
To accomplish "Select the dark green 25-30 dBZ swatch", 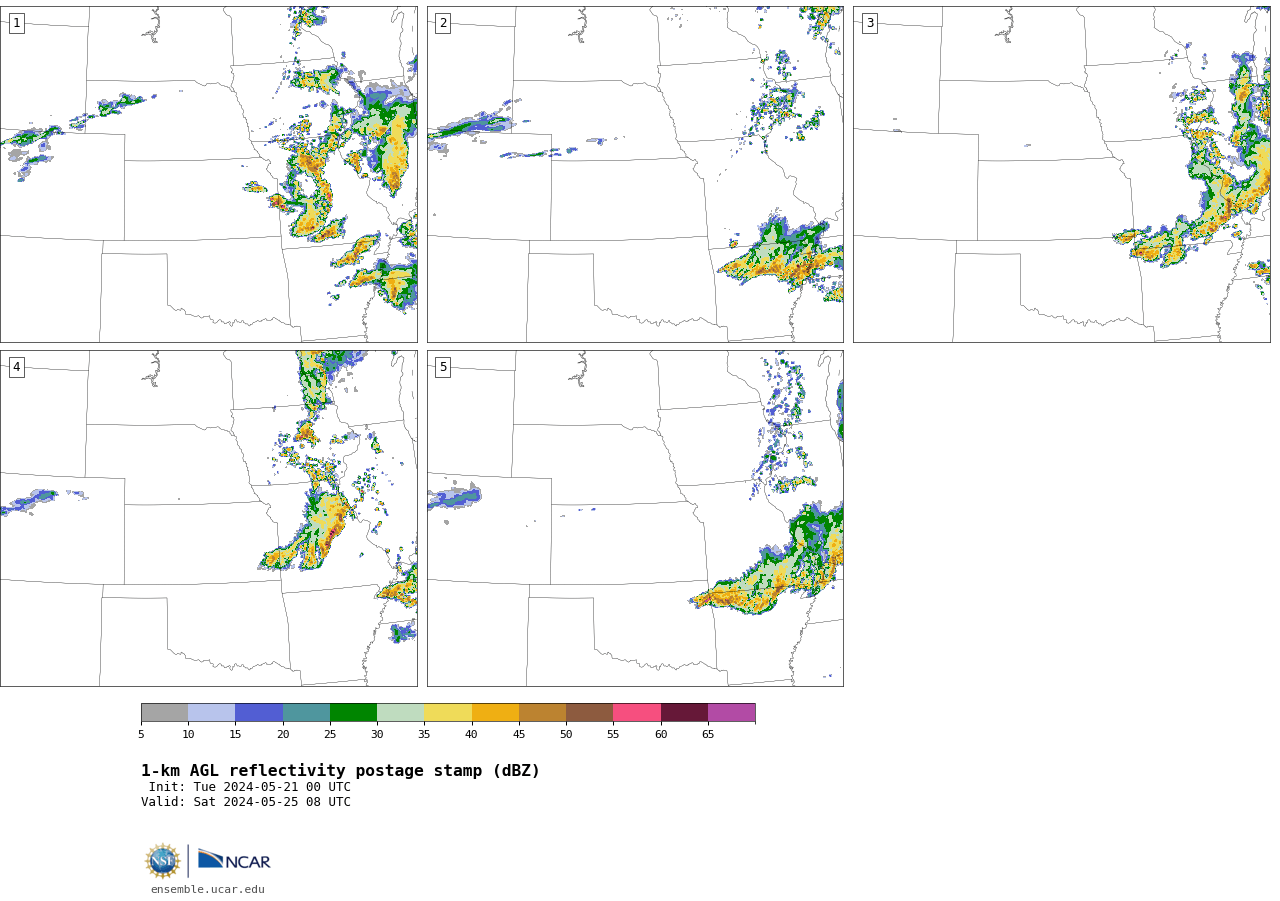I will pyautogui.click(x=353, y=713).
